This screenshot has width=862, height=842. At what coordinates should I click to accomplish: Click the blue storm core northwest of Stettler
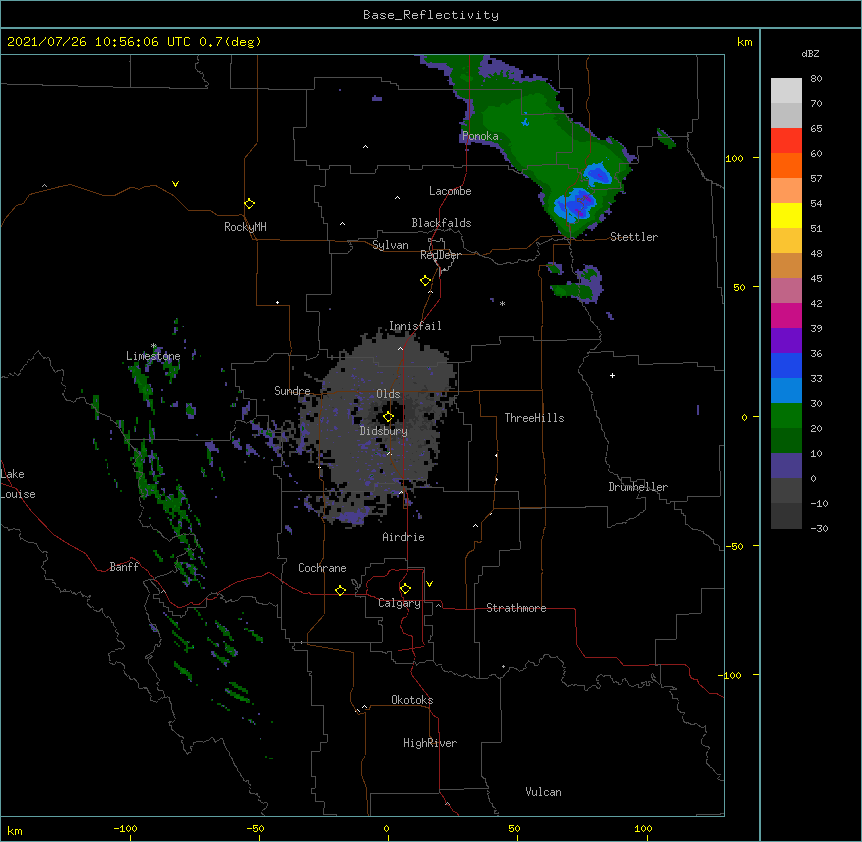(577, 204)
